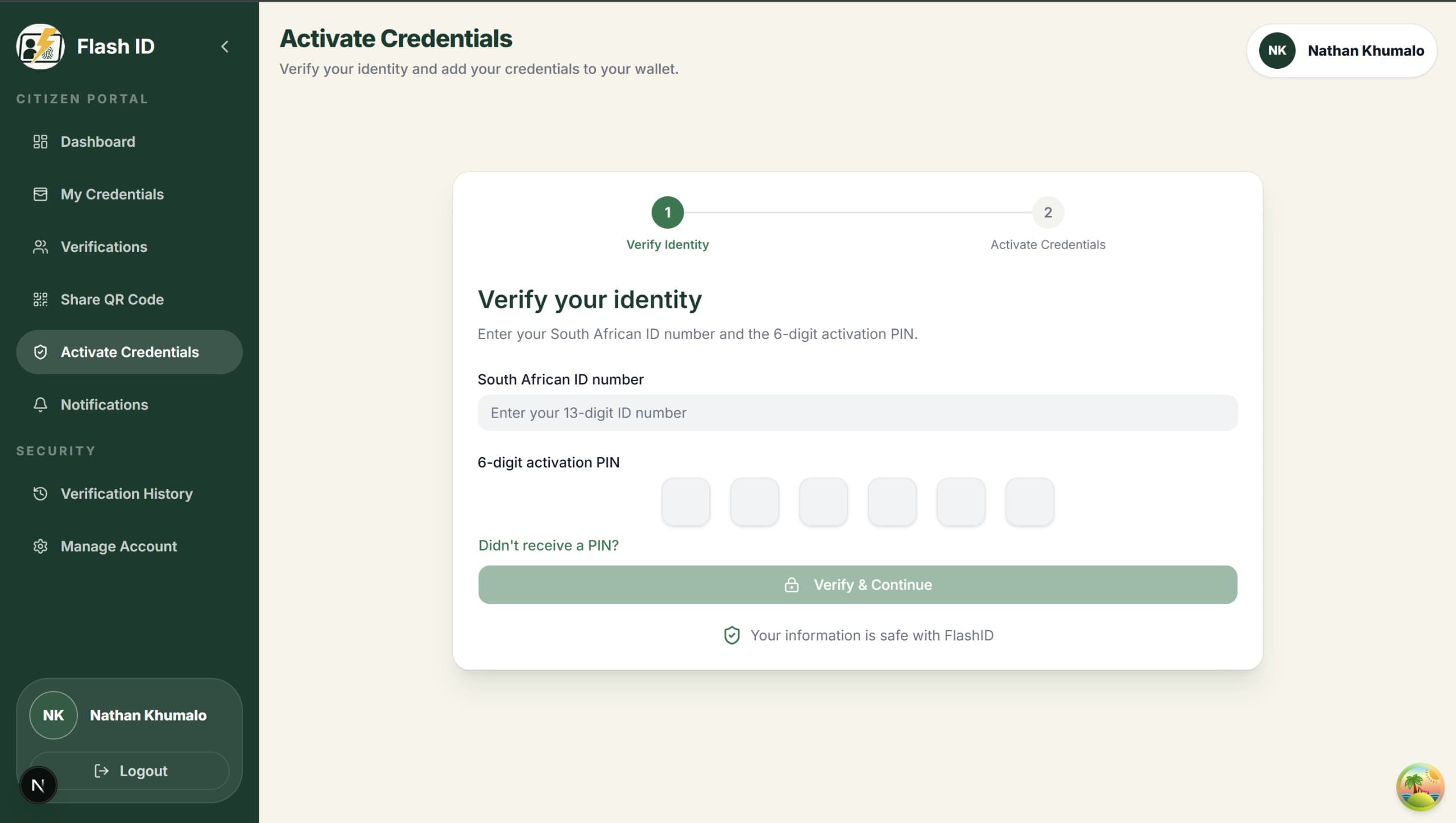Click the green shield icon beside the safety message
Screen dimensions: 1456x823
(731, 635)
